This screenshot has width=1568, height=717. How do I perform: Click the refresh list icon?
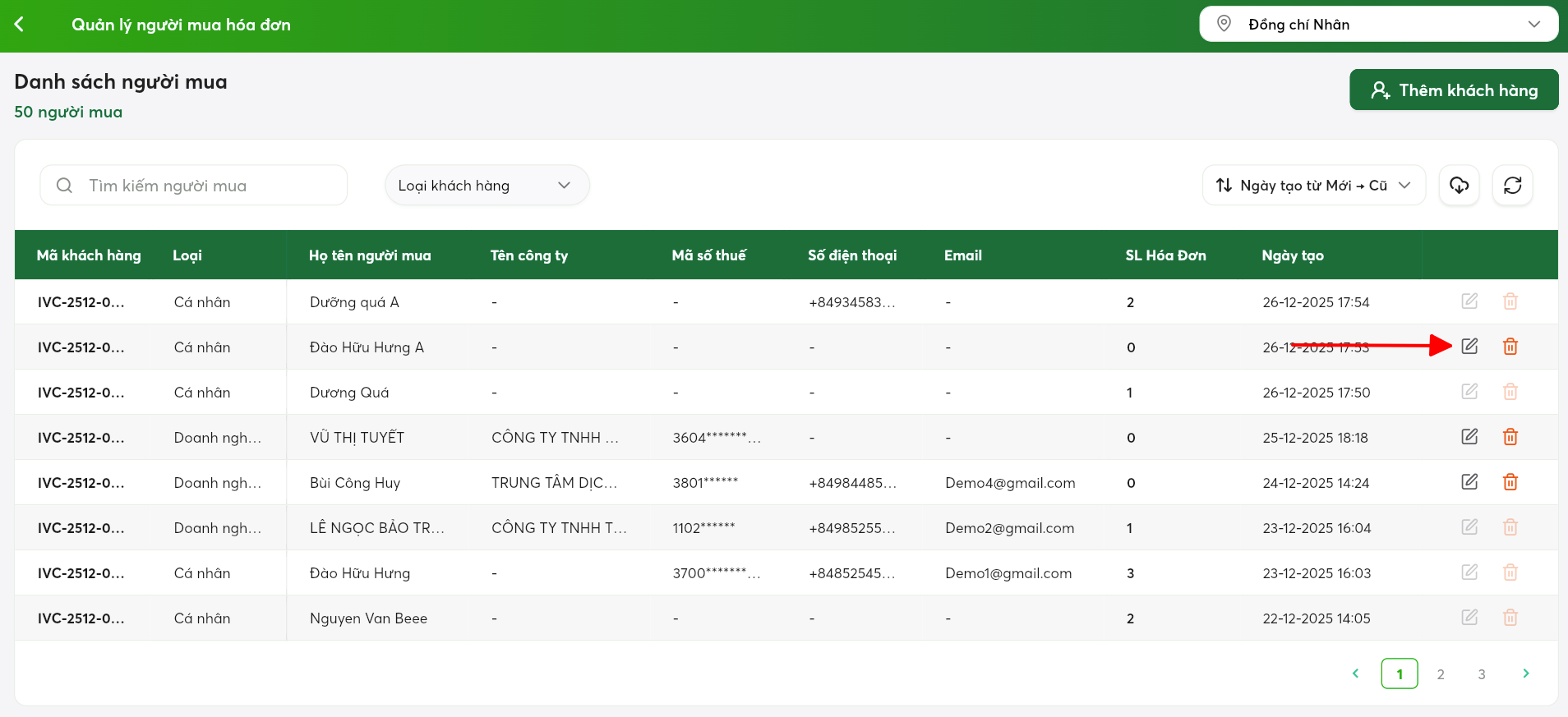[x=1512, y=186]
